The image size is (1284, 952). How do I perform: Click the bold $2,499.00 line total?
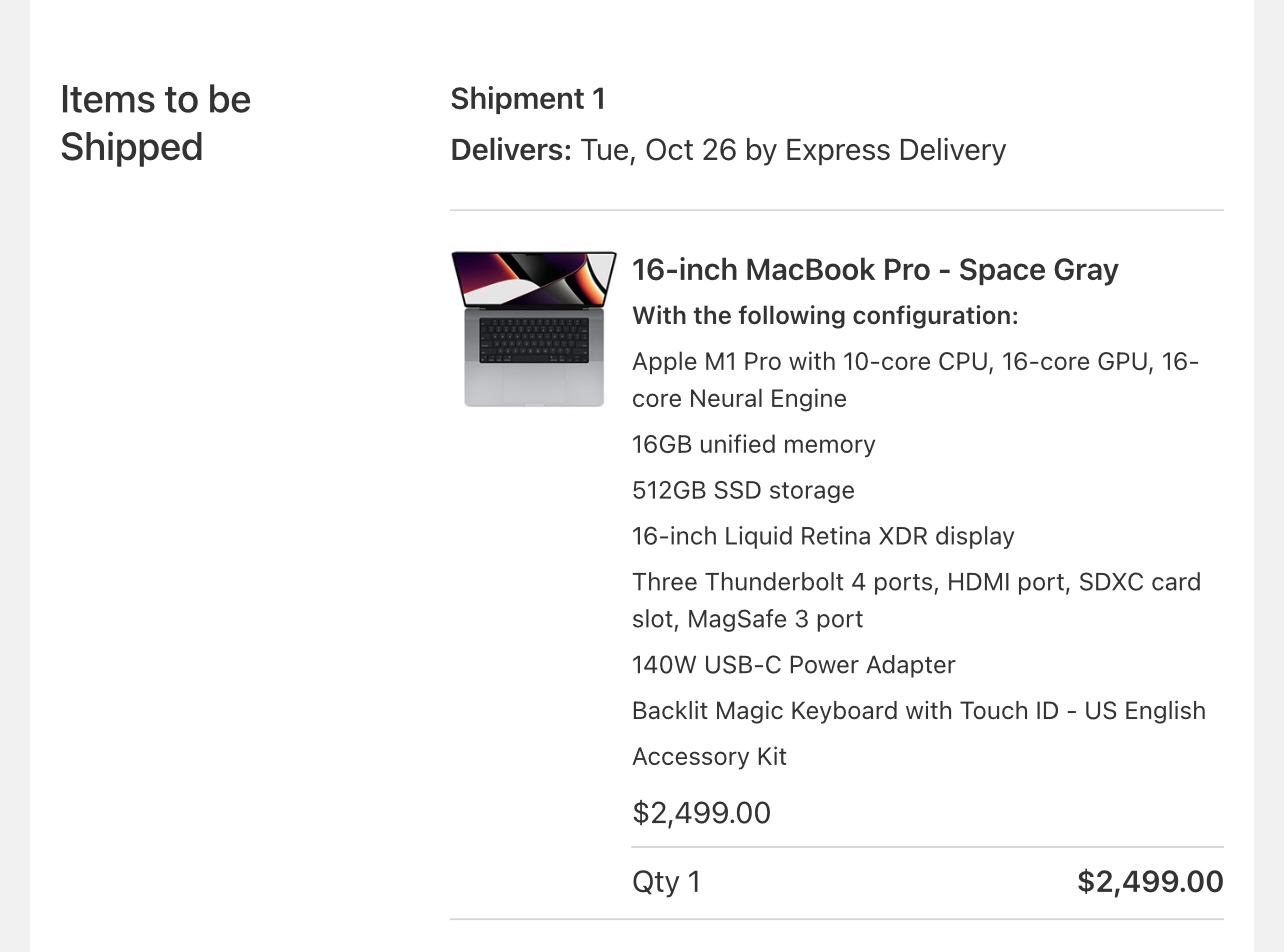(1150, 882)
